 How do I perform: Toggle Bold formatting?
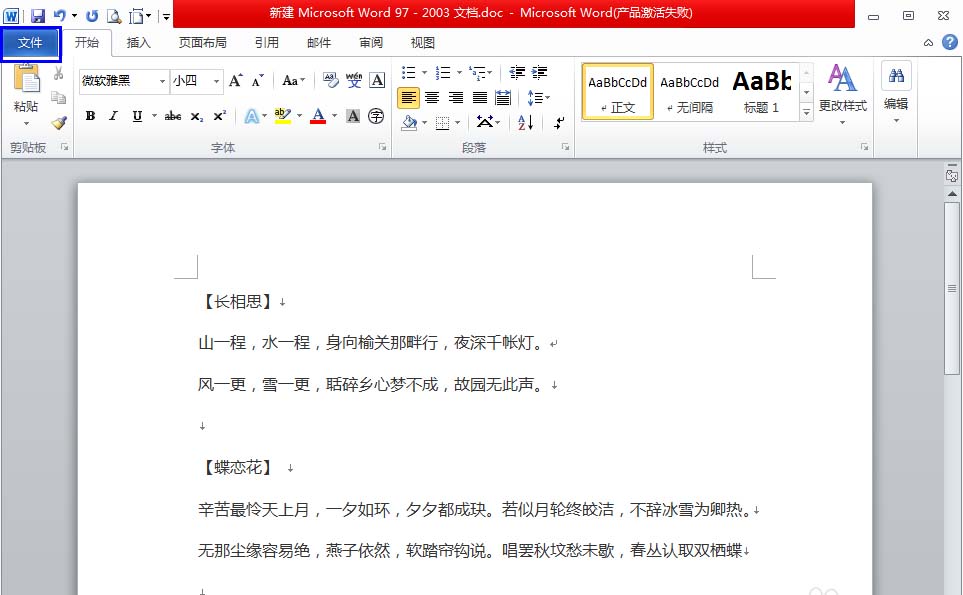point(90,116)
